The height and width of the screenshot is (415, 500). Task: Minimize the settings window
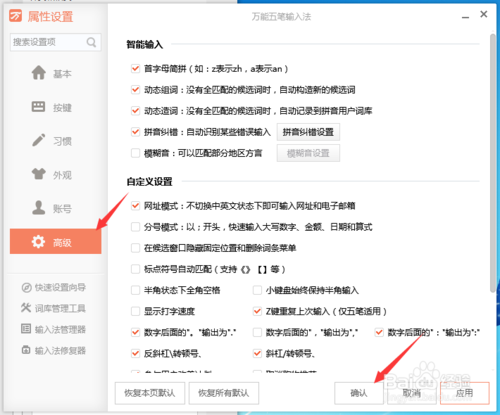tap(465, 17)
